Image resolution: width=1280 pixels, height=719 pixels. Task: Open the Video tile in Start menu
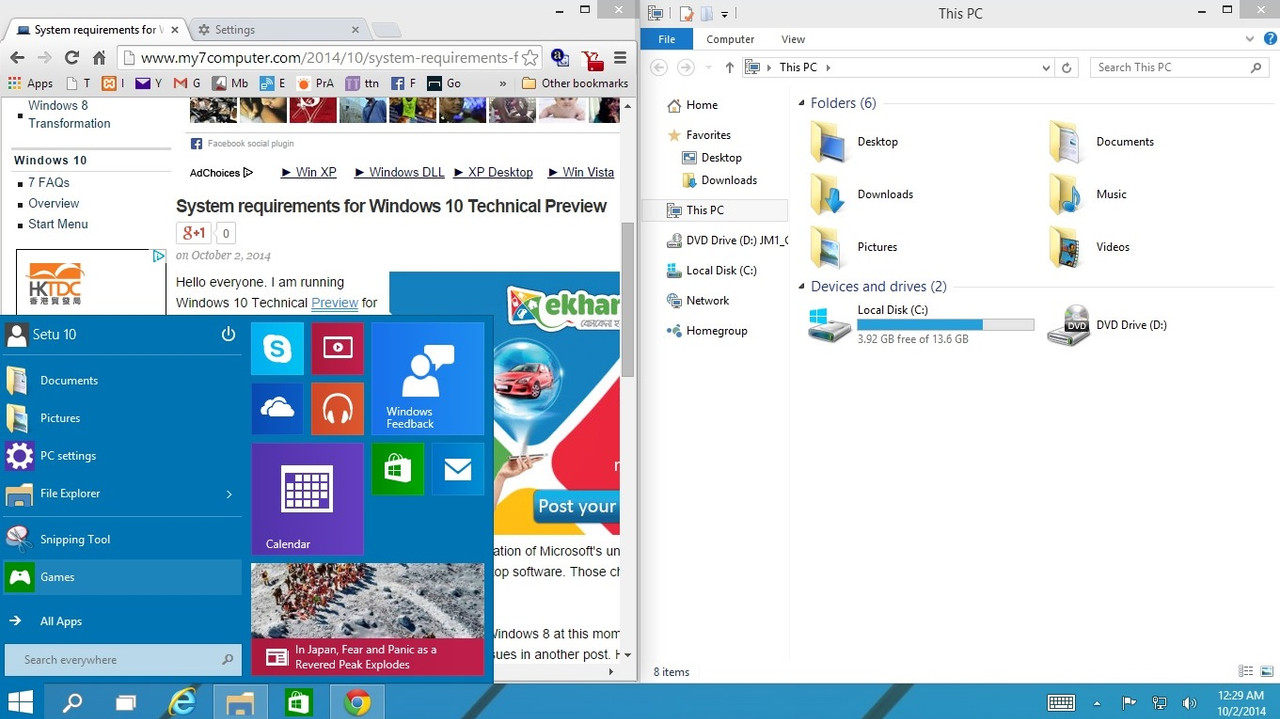click(x=337, y=349)
